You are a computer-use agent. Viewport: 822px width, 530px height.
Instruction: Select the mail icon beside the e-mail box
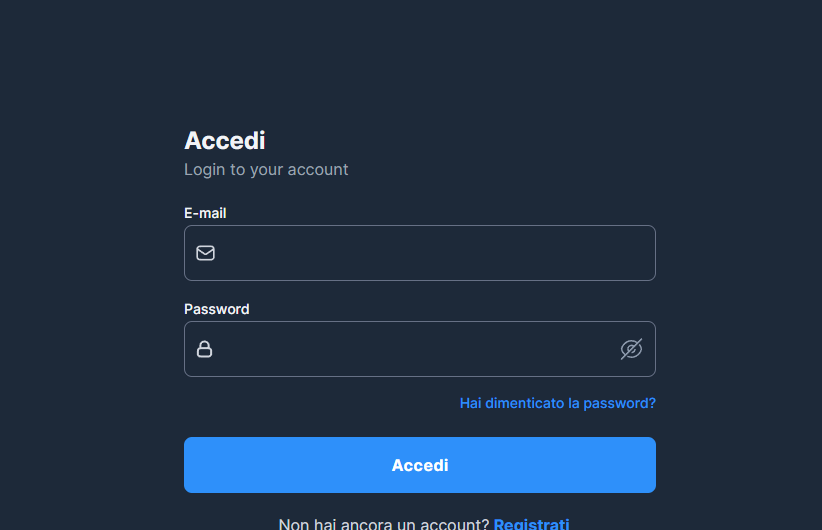pos(205,253)
